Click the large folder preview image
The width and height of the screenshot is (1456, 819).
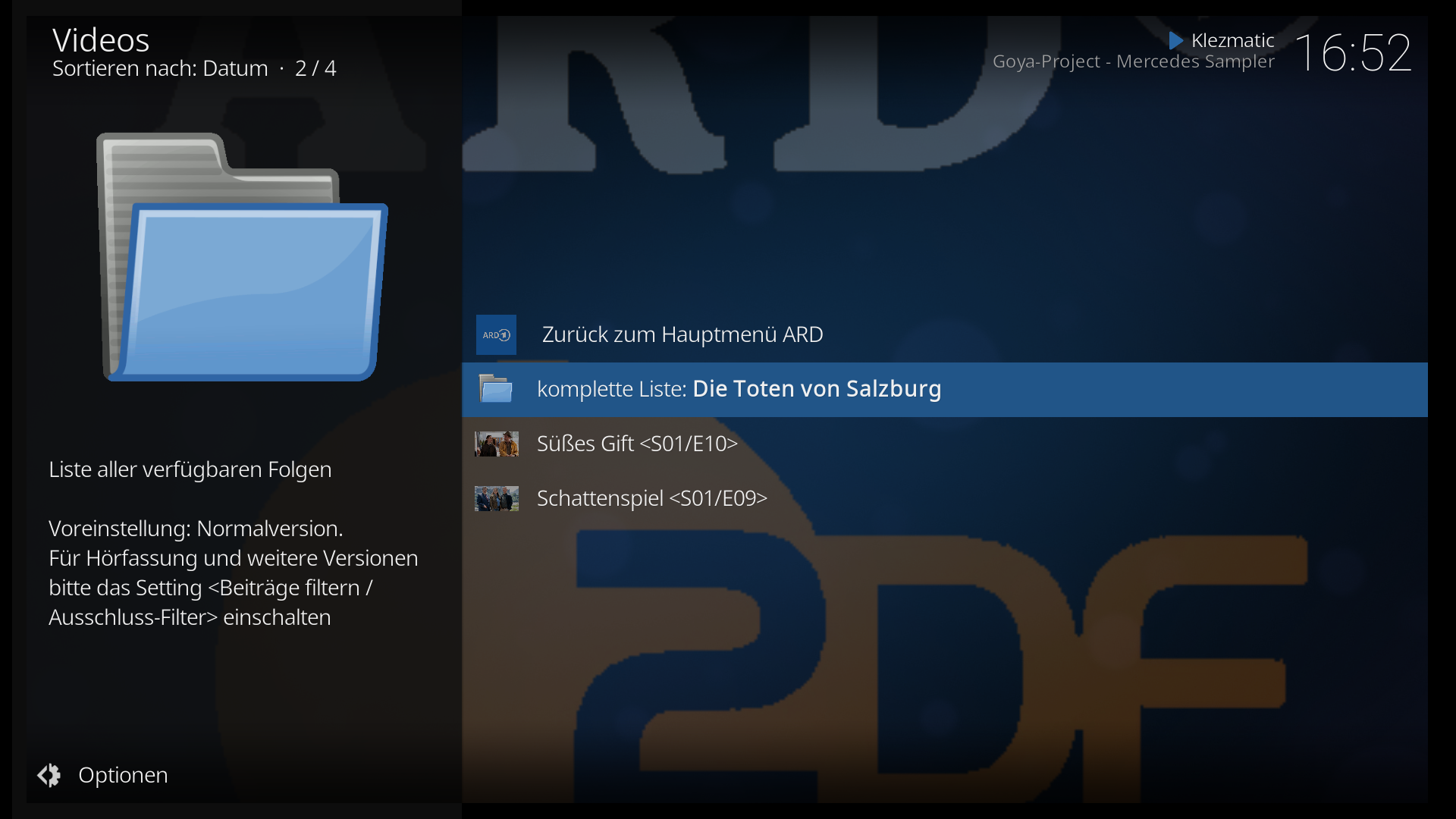point(242,257)
